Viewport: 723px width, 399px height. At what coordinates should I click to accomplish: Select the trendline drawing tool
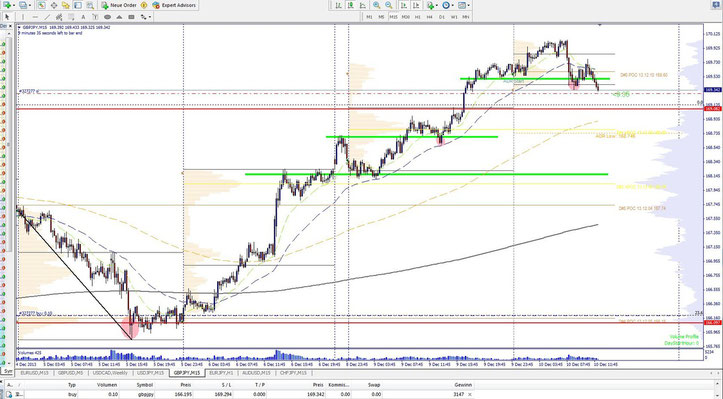(x=47, y=17)
